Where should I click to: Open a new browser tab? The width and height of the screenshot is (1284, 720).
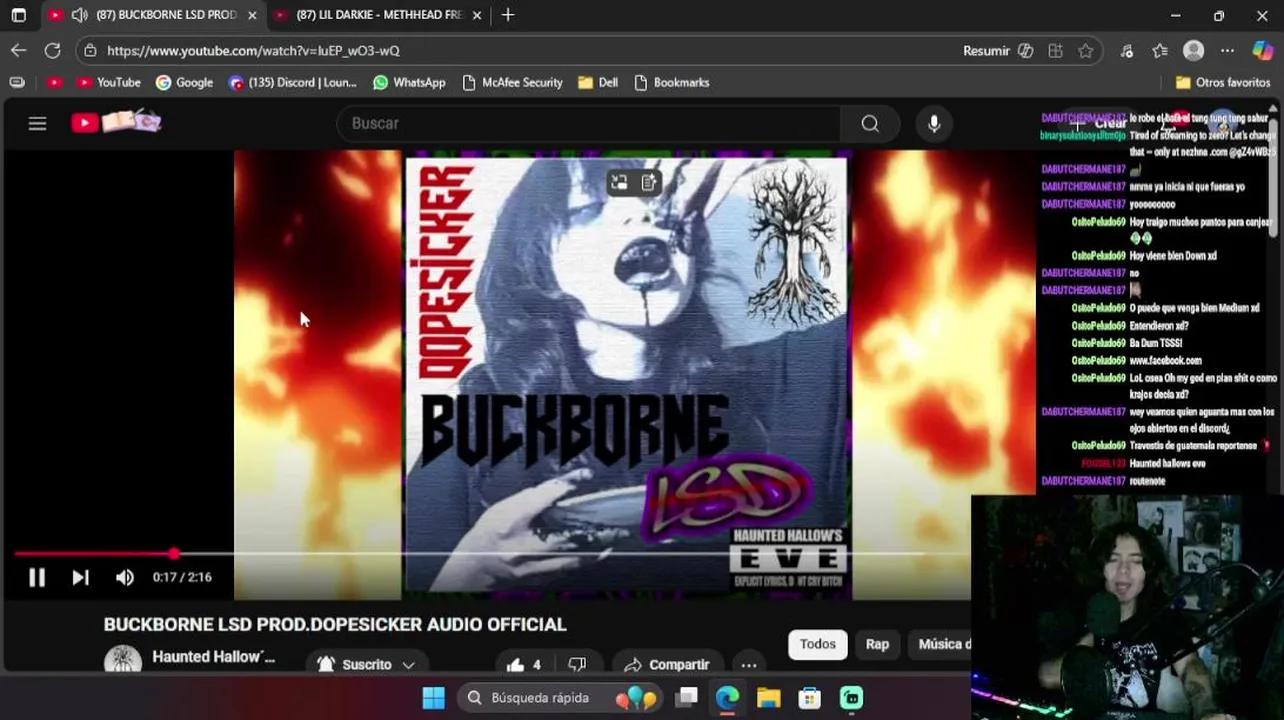tap(508, 15)
